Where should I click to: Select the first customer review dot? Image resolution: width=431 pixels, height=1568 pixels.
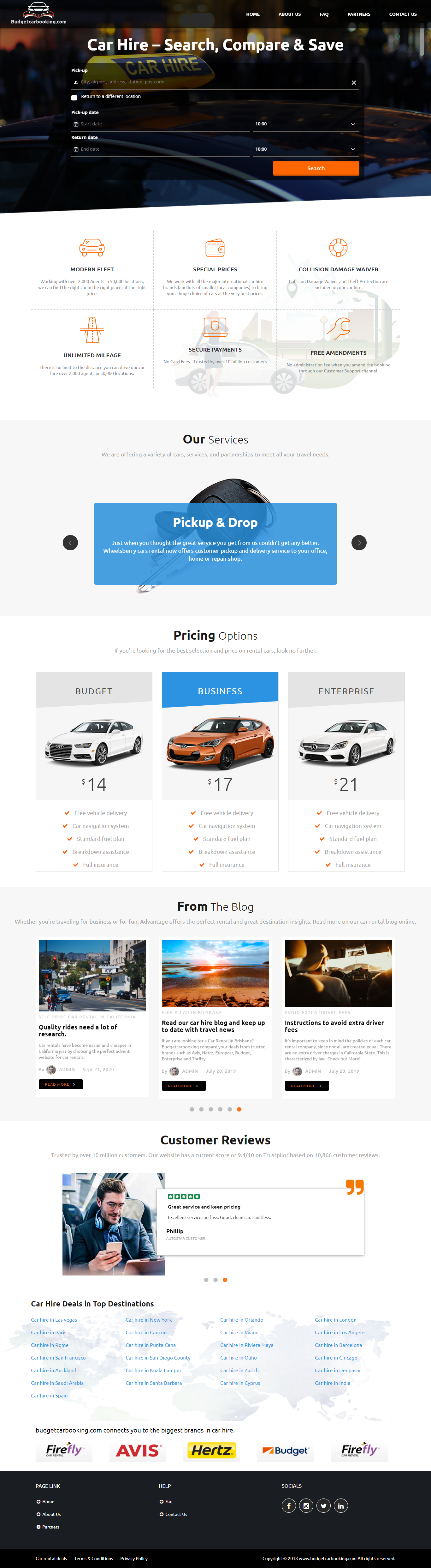tap(206, 1280)
